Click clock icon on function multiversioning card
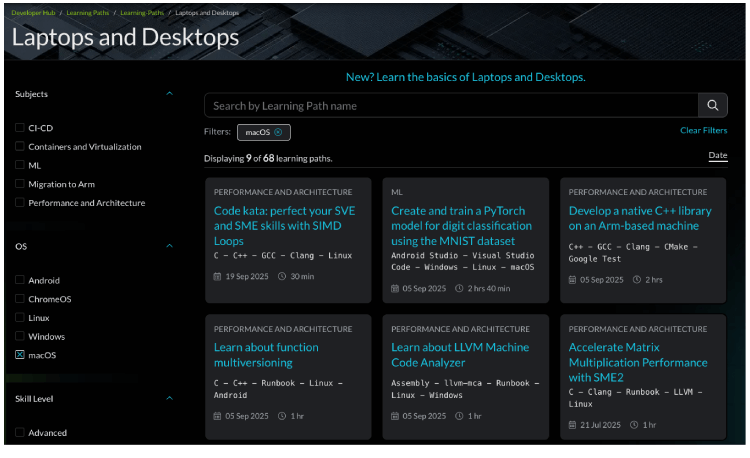Screen dimensions: 750x458 tap(282, 416)
